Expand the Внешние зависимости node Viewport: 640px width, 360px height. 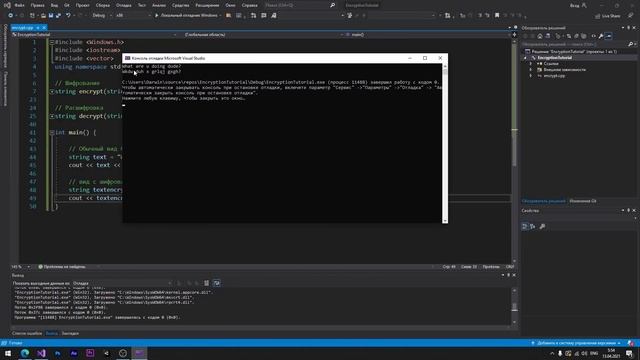(x=531, y=70)
